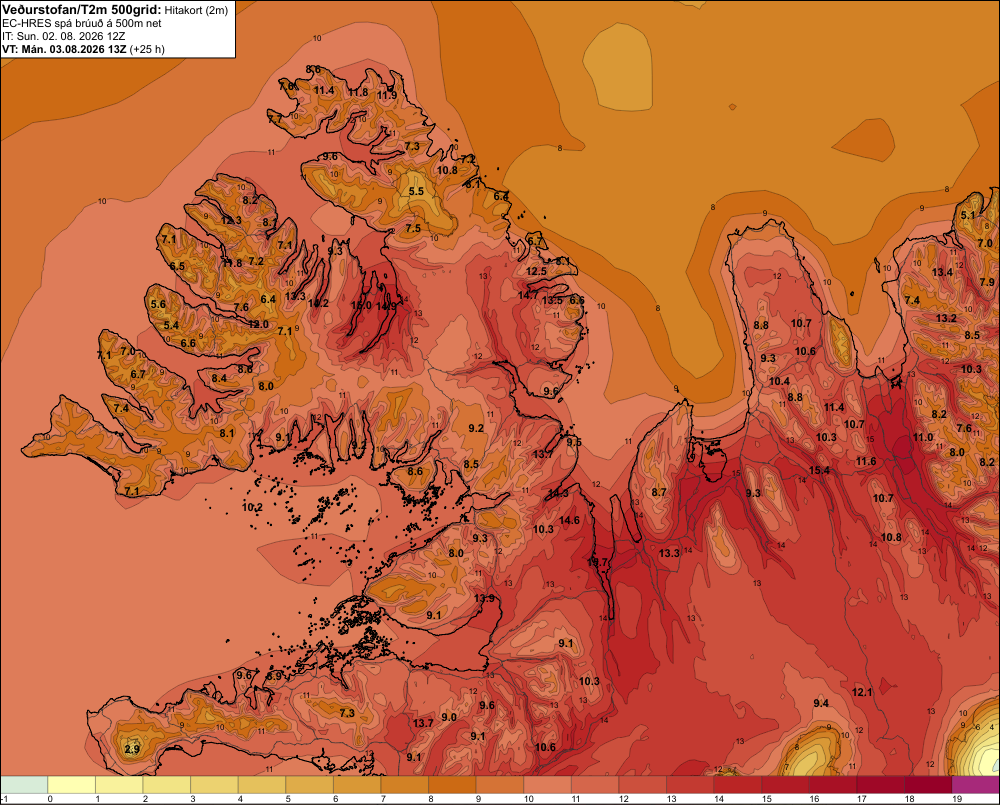Select the 5.1 temperature reading
Viewport: 1000px width, 805px height.
coord(968,215)
